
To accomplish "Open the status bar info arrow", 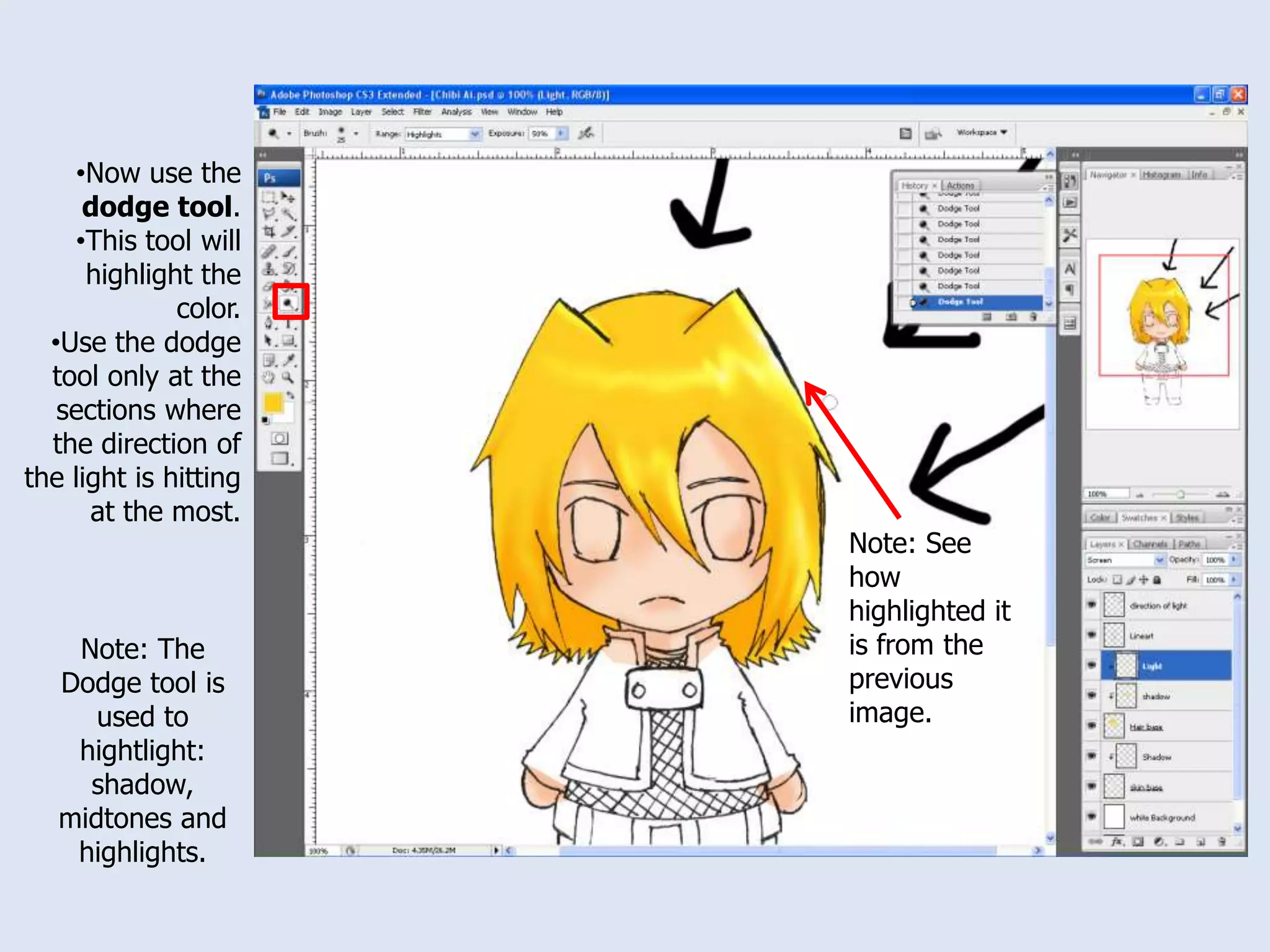I will [496, 850].
